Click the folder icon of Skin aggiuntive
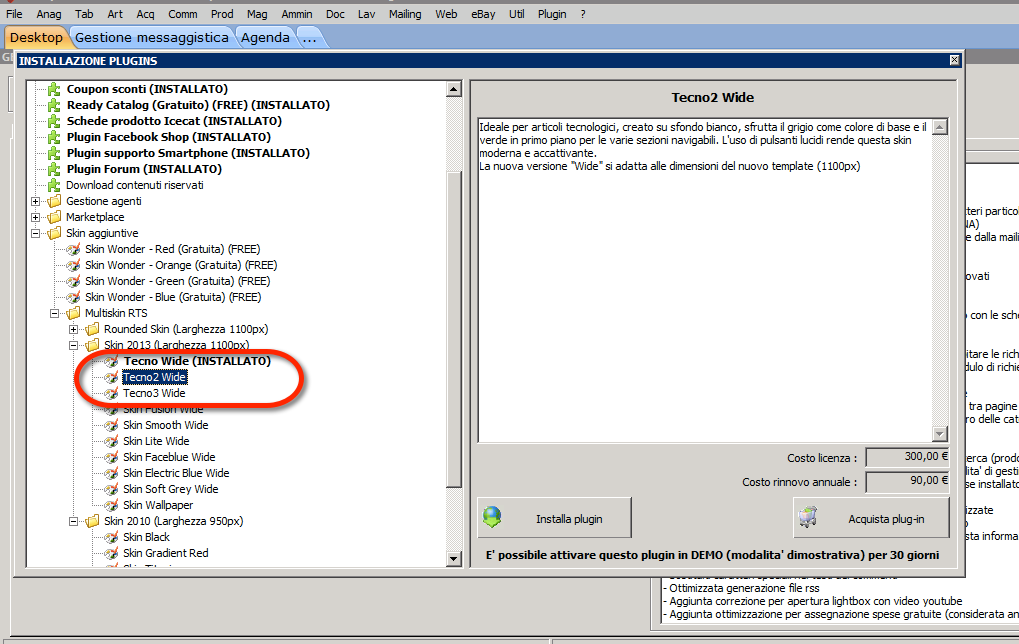This screenshot has width=1019, height=644. pos(55,233)
